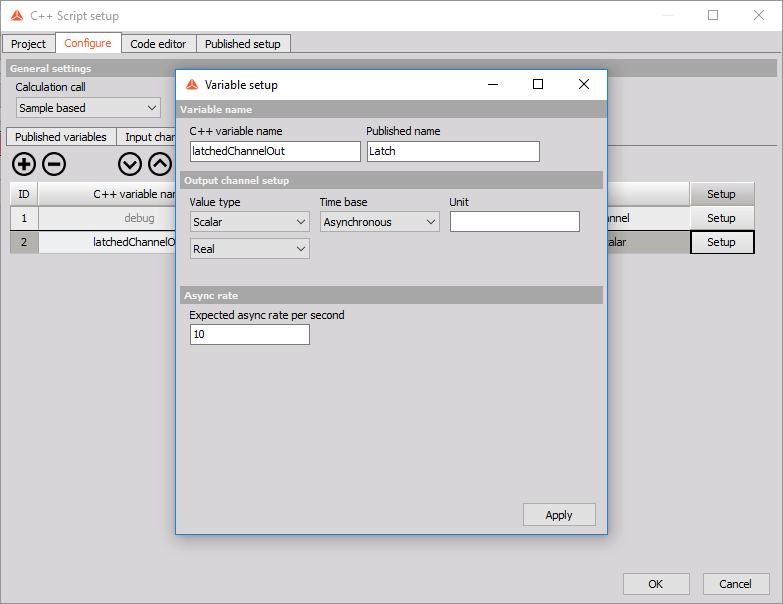
Task: Click the ID column header
Action: click(x=24, y=194)
